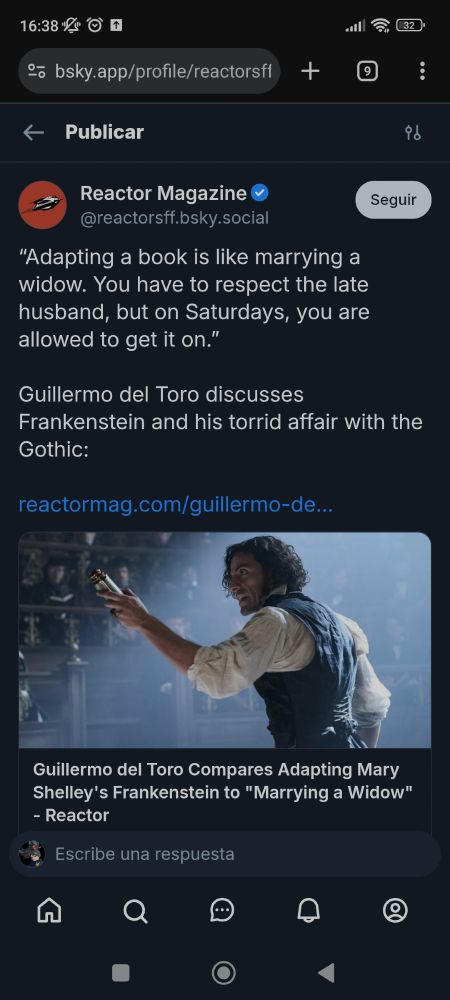
Task: Open the Notifications bell icon
Action: pos(308,911)
